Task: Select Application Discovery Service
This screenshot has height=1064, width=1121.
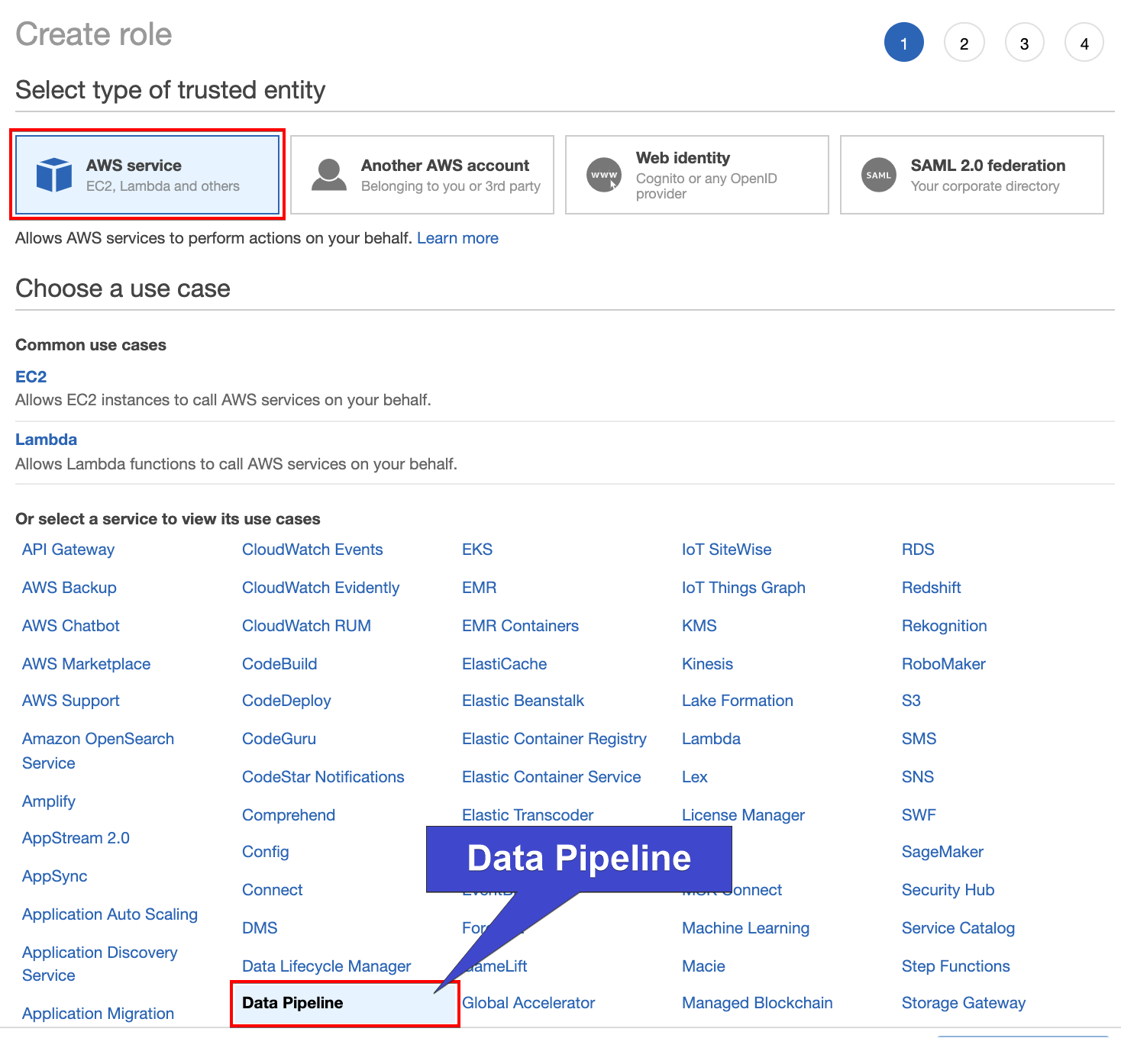Action: coord(100,964)
